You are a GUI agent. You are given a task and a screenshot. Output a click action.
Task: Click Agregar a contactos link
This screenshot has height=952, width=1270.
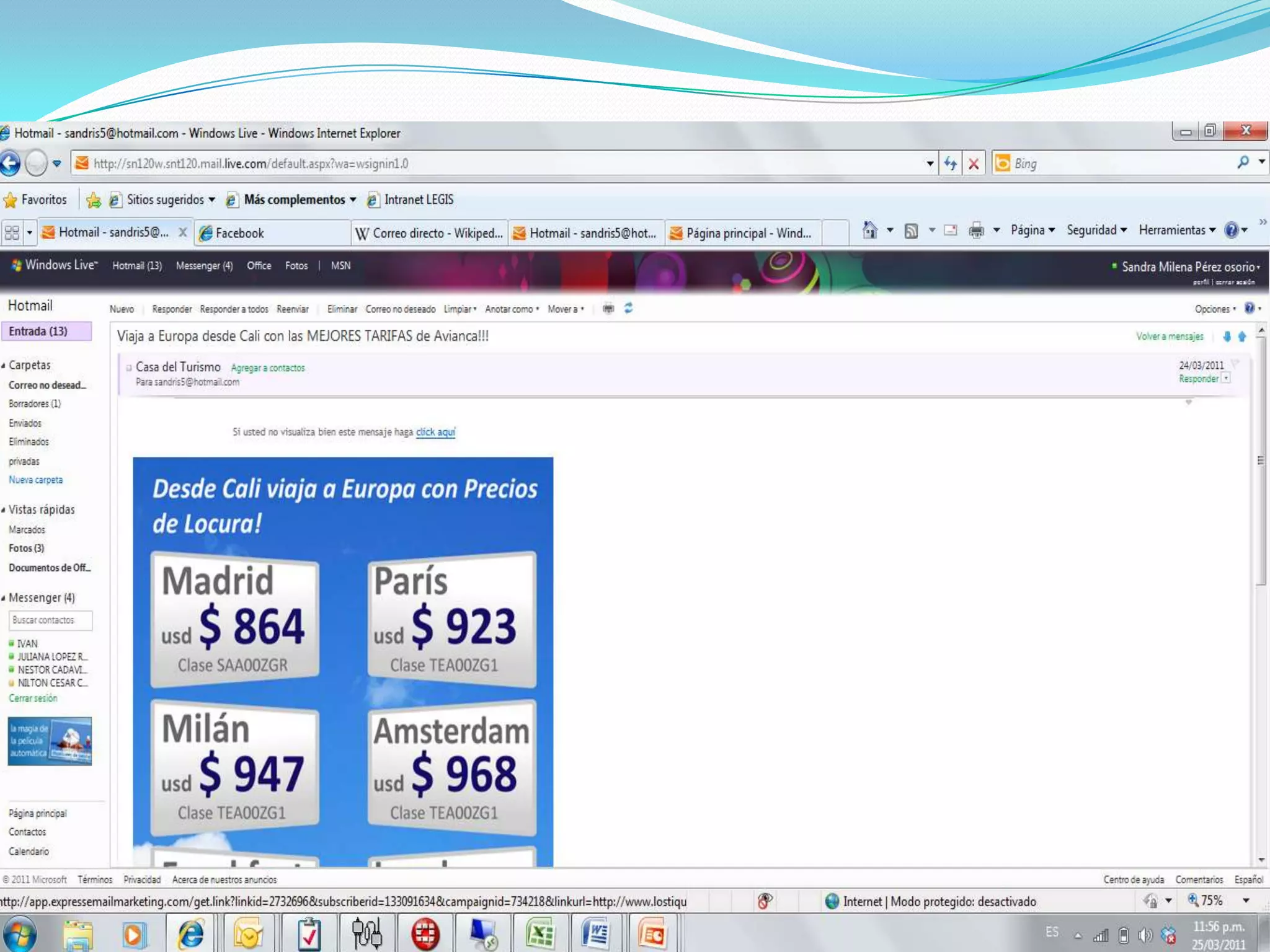pyautogui.click(x=268, y=368)
